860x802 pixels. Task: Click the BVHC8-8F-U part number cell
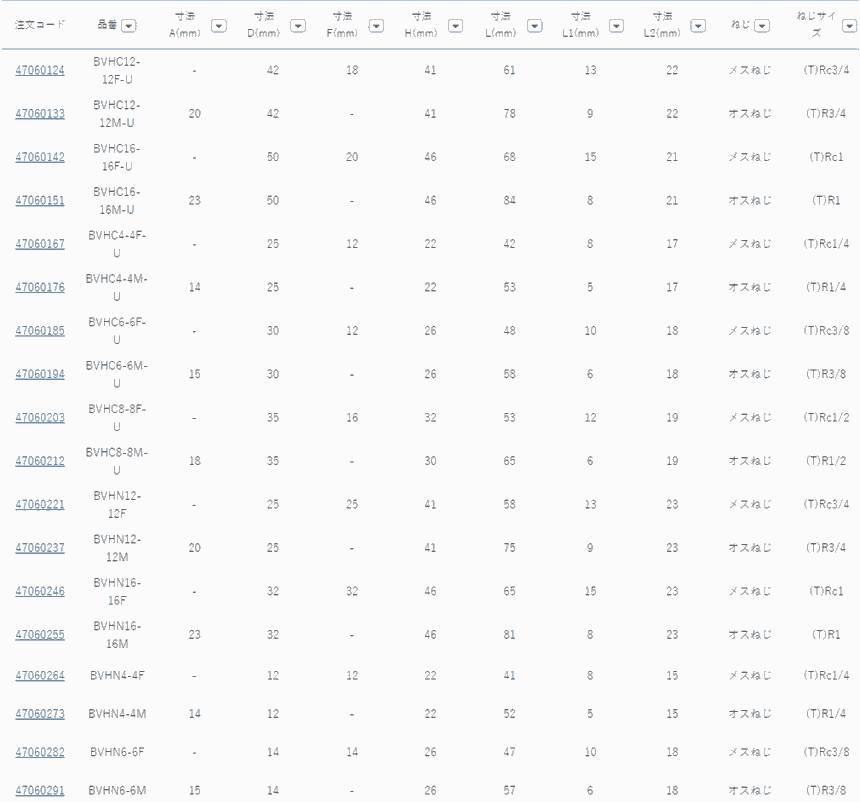117,418
